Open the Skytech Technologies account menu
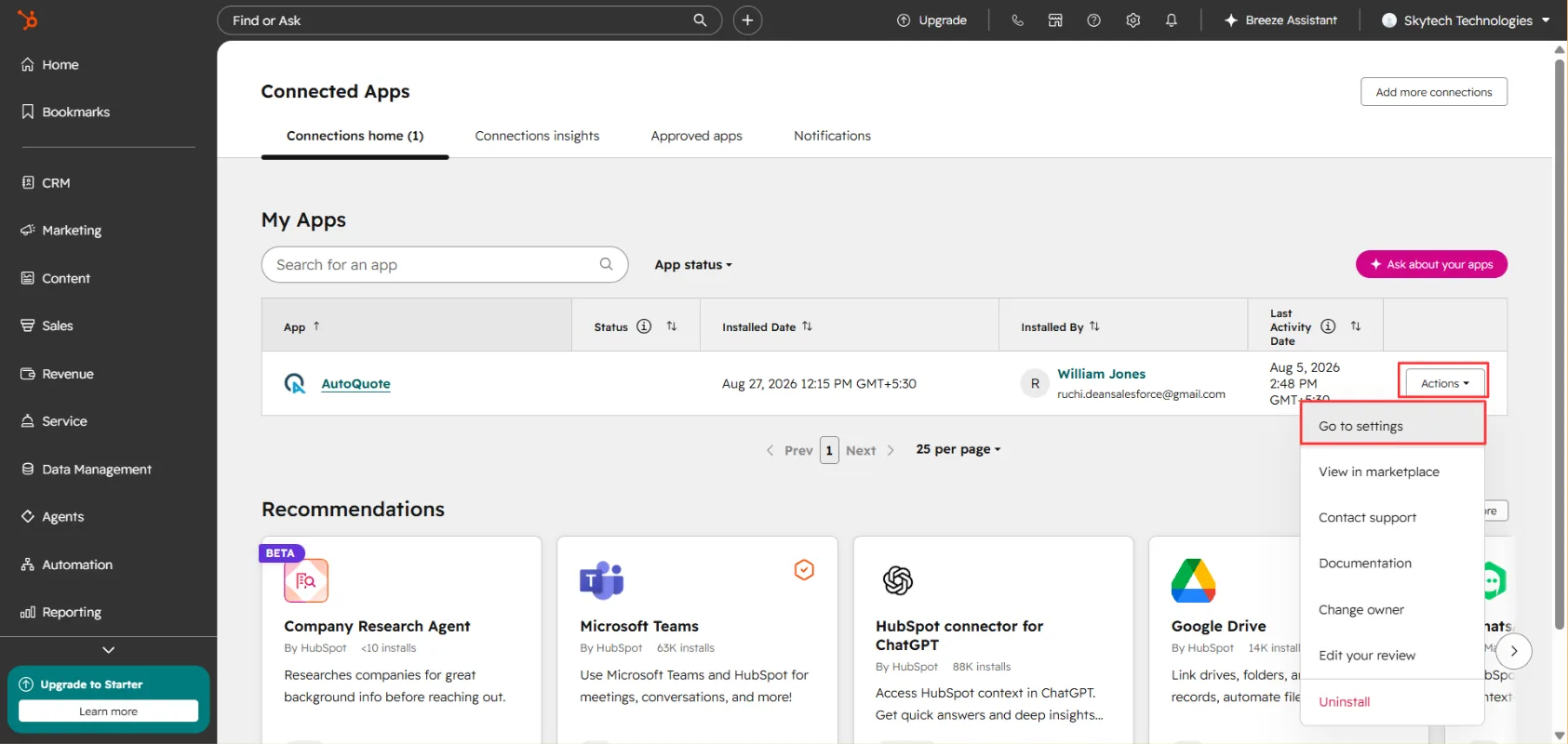This screenshot has width=1568, height=744. click(x=1466, y=20)
